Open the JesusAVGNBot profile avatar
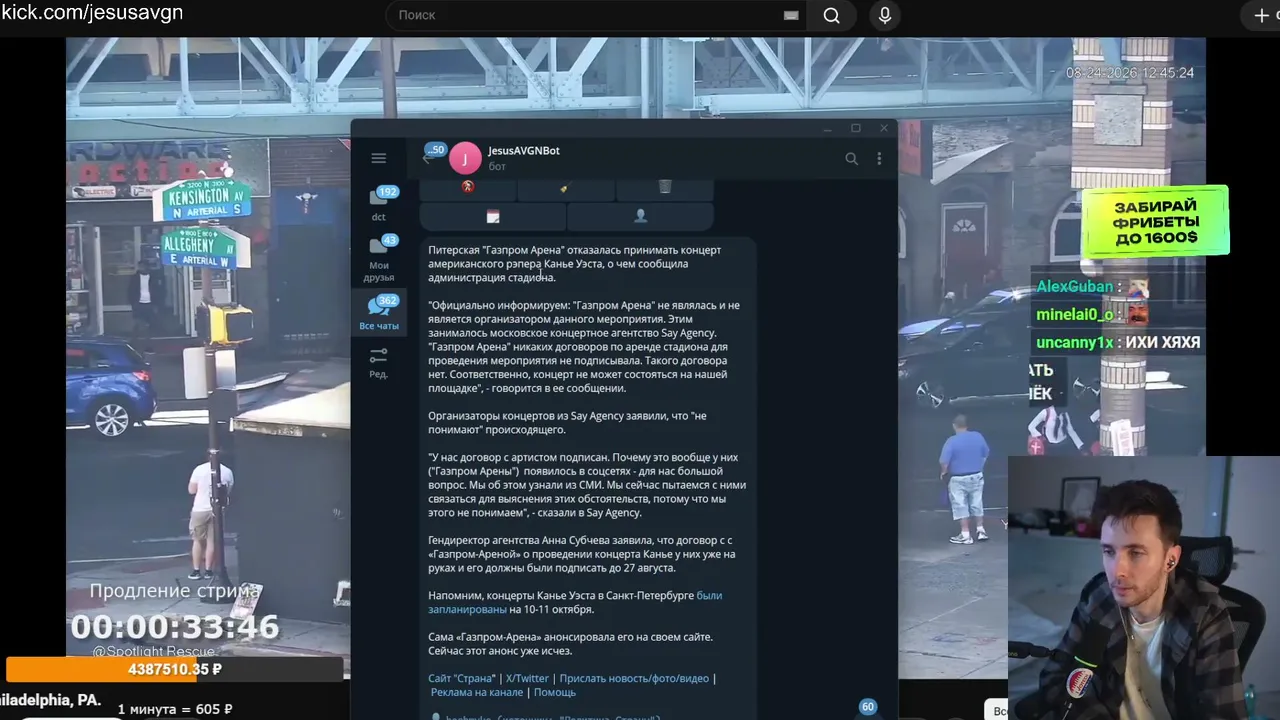The image size is (1280, 720). pyautogui.click(x=465, y=158)
